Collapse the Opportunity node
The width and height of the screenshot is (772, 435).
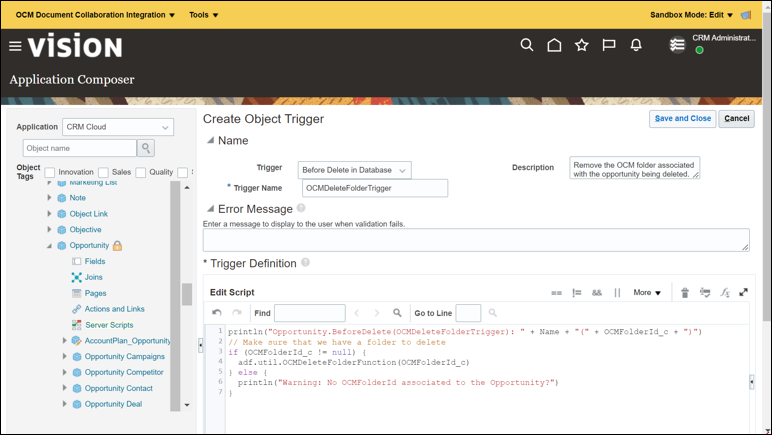[x=49, y=246]
